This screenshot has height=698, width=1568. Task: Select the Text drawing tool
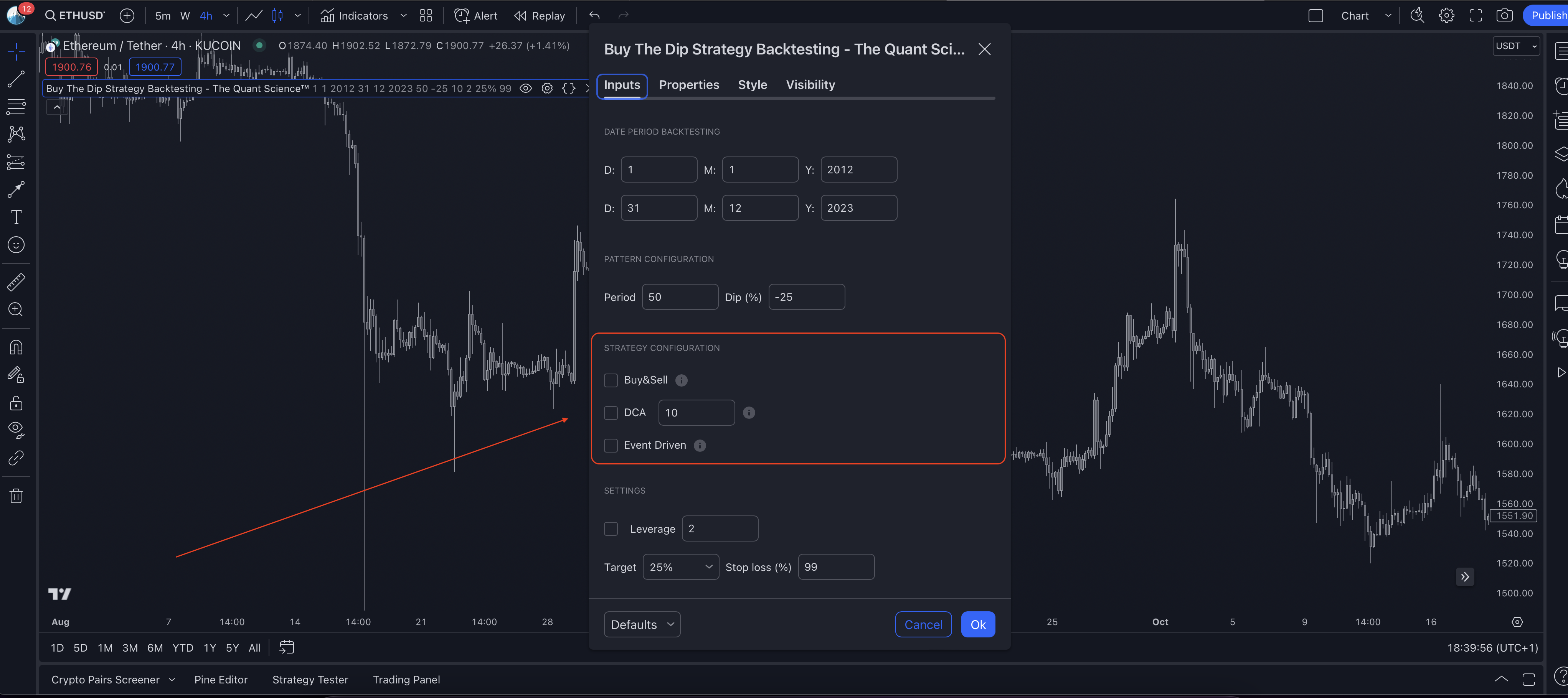[x=17, y=217]
